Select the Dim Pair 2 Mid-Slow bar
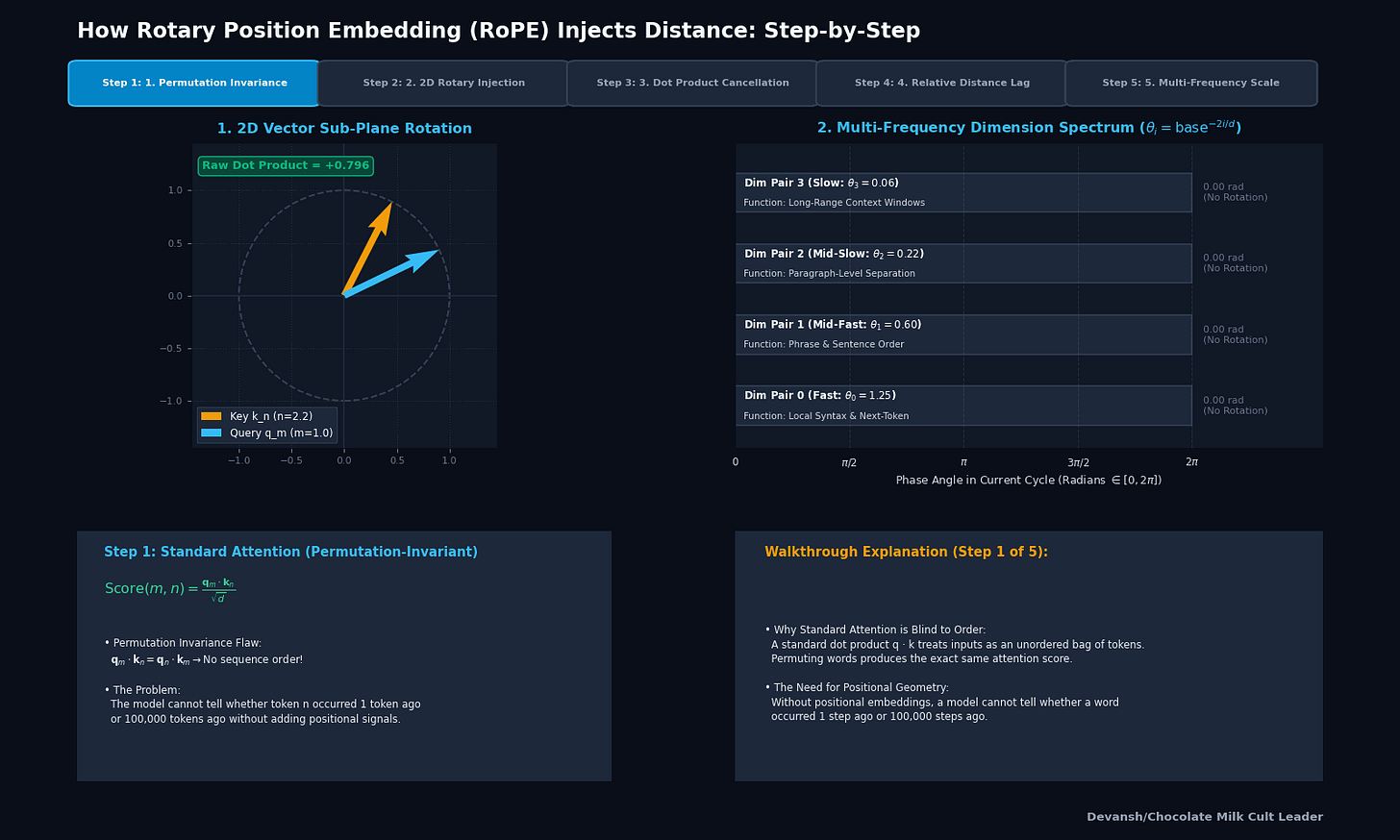The width and height of the screenshot is (1400, 840). tap(963, 263)
